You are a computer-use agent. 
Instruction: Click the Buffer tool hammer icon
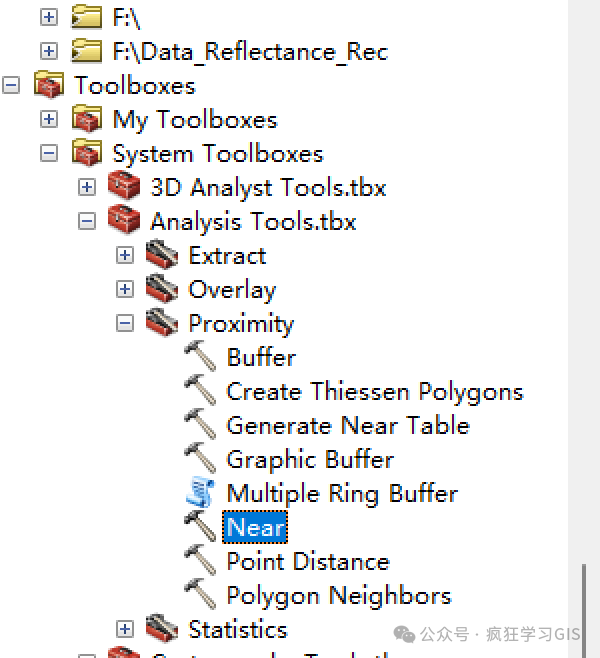(x=201, y=356)
